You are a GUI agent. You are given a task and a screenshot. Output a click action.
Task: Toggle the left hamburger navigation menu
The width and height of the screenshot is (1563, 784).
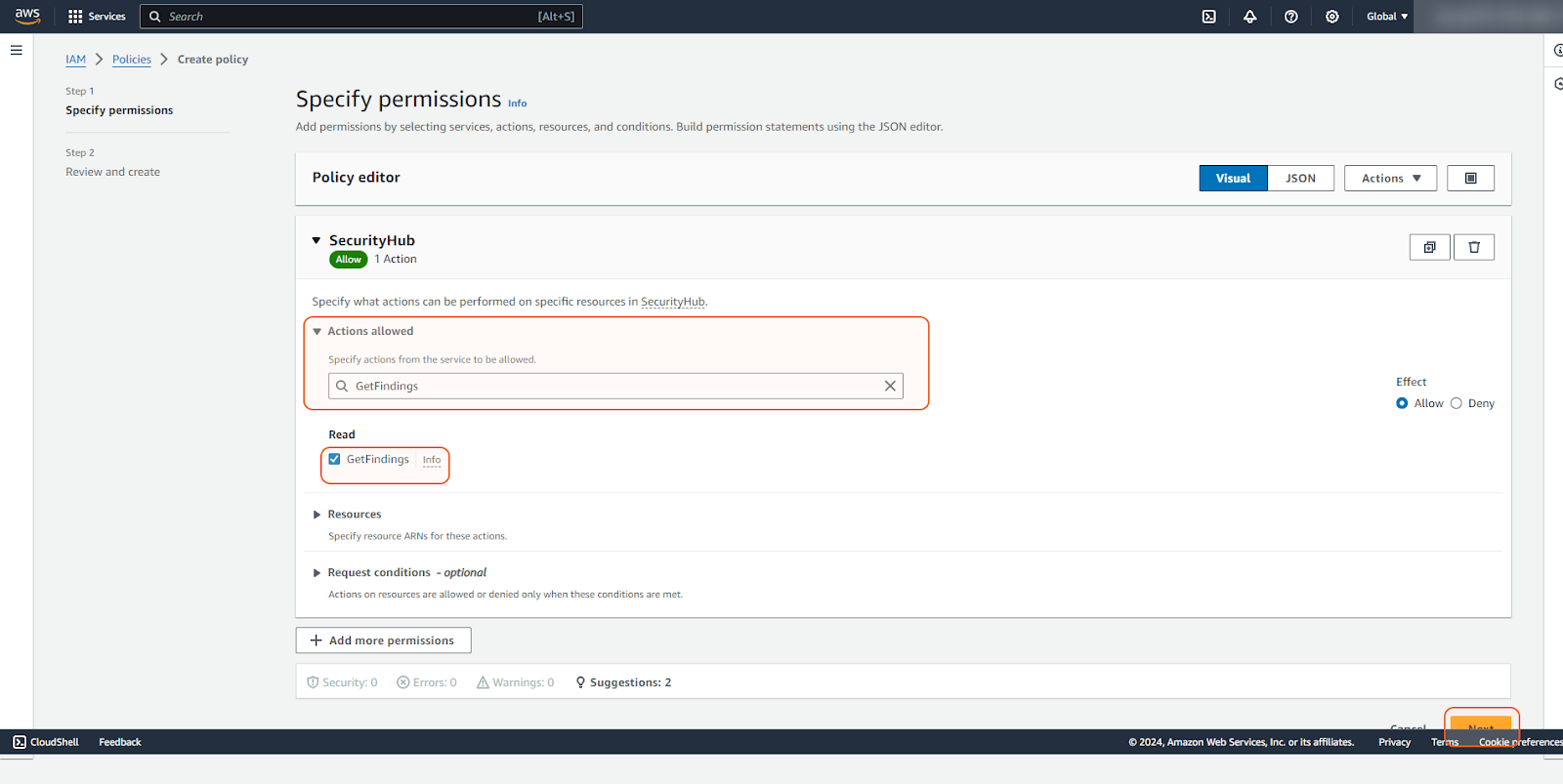point(17,50)
